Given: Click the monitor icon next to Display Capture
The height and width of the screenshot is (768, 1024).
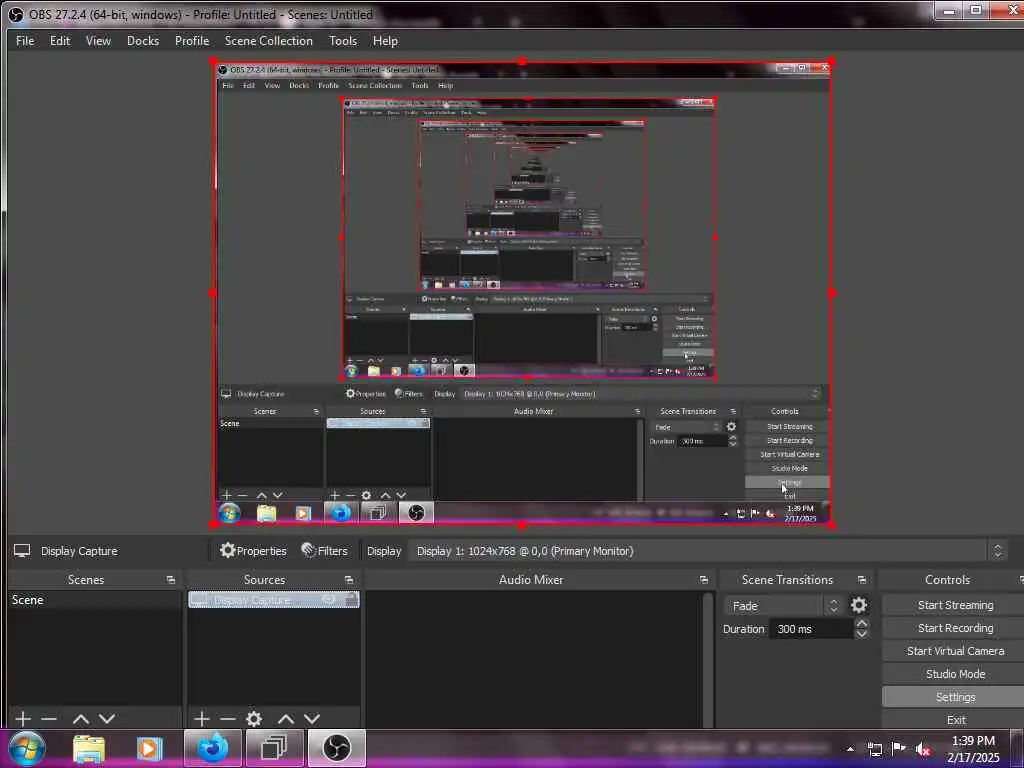Looking at the screenshot, I should tap(22, 551).
